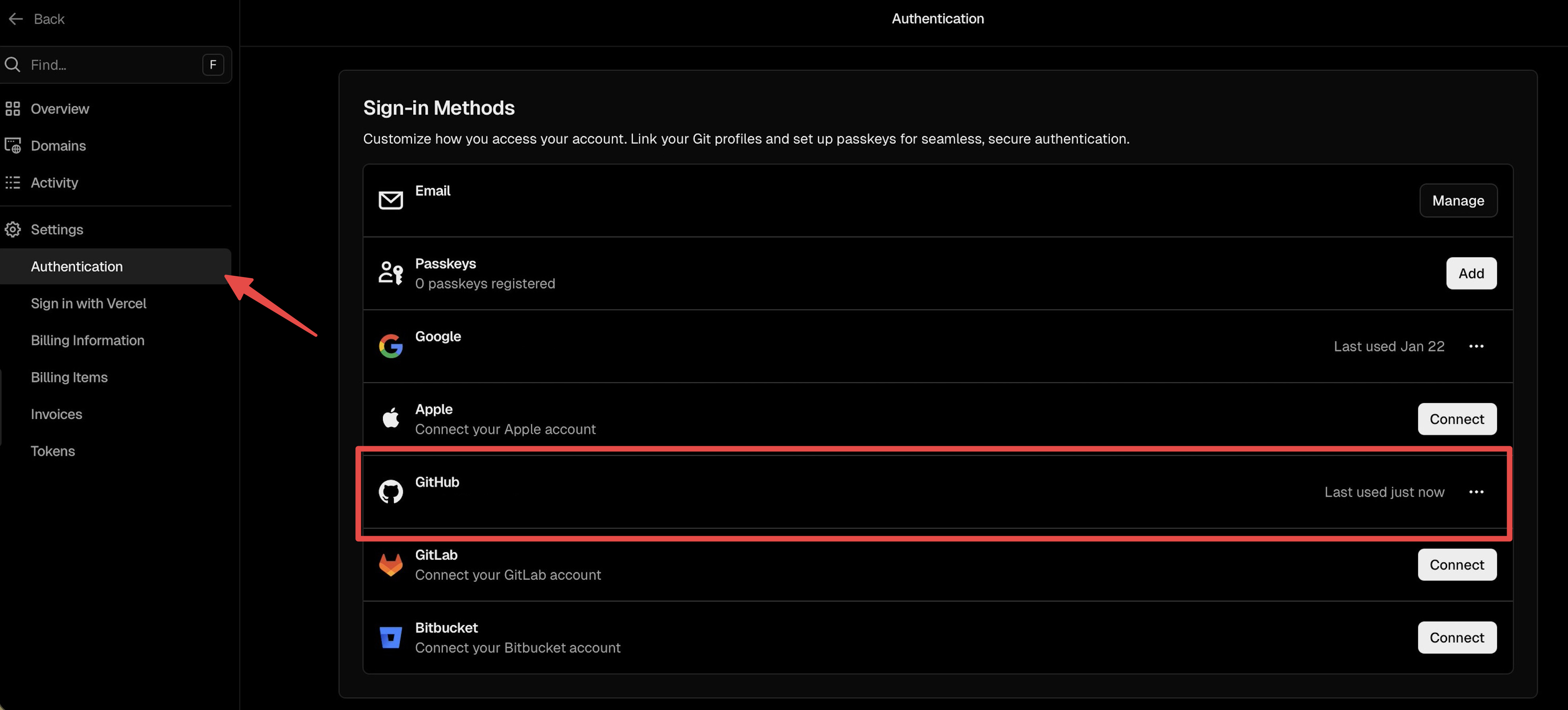Click the Domains globe icon

[13, 146]
